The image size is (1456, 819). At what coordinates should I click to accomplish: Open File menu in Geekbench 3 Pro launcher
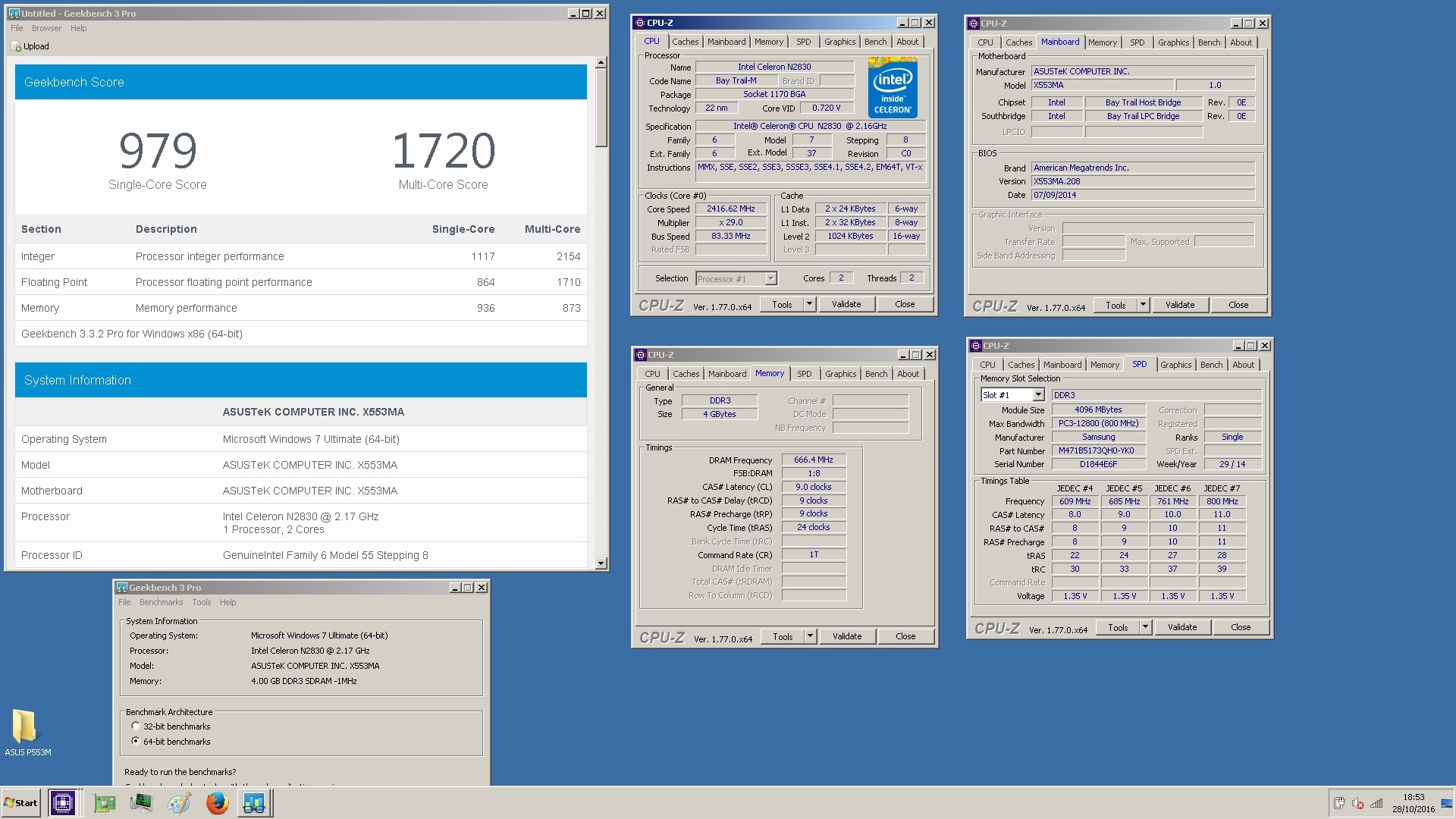[124, 602]
